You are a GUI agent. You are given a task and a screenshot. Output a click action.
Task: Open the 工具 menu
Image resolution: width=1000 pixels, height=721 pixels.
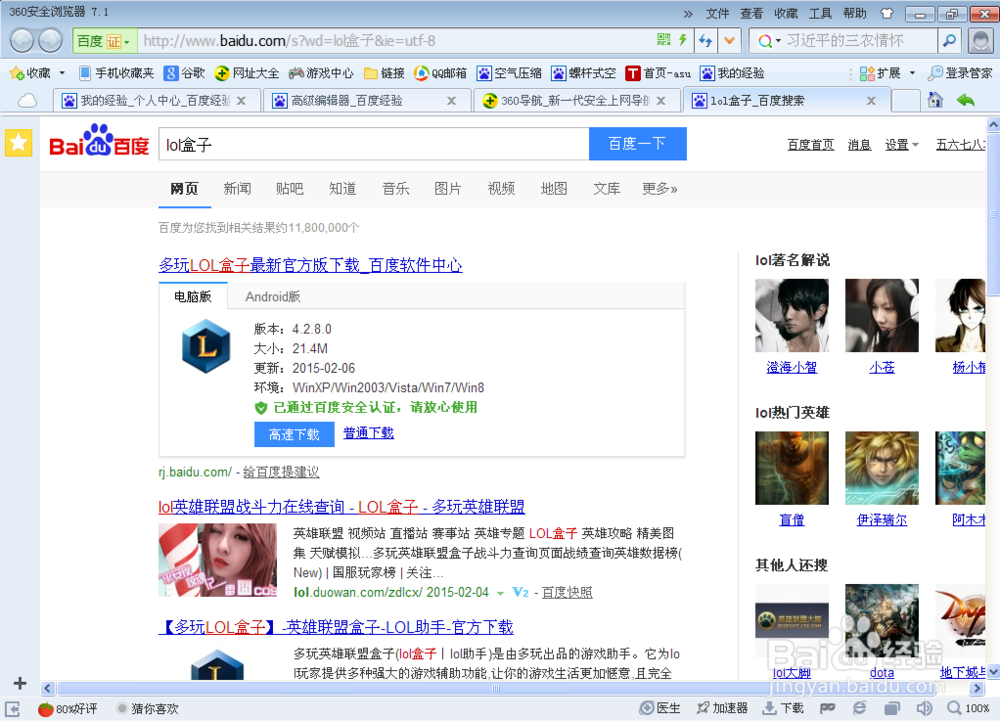click(820, 13)
